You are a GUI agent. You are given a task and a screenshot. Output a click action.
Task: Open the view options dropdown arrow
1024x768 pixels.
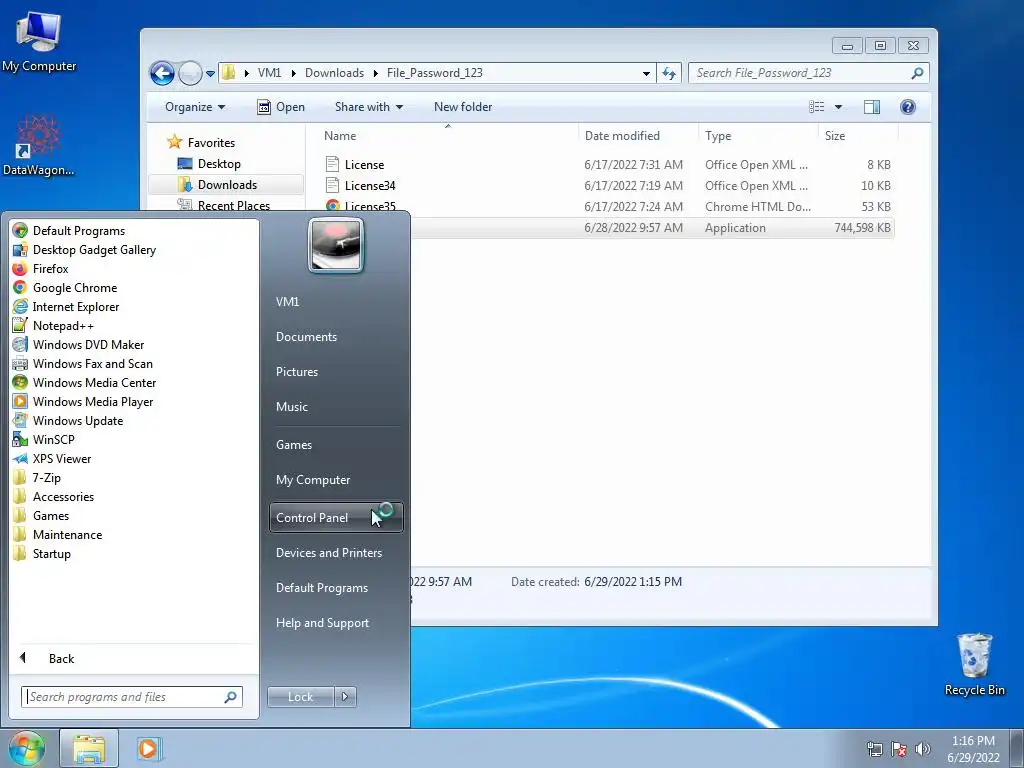click(839, 107)
